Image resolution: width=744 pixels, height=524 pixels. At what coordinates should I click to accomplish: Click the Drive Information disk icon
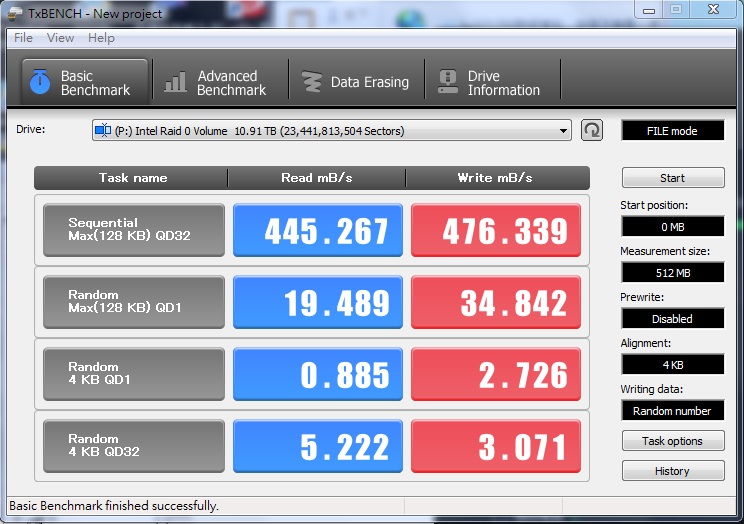click(x=447, y=82)
